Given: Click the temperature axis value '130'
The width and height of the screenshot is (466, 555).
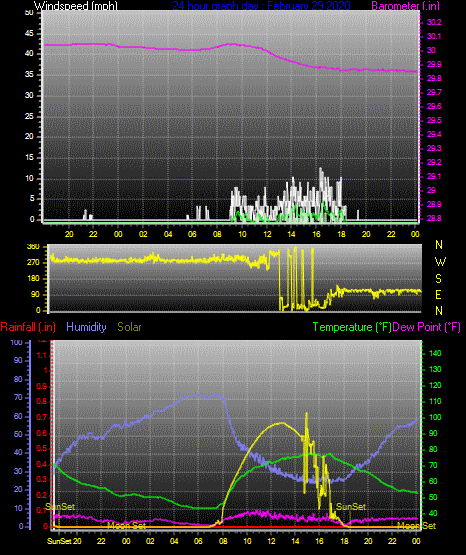Looking at the screenshot, I should point(435,370).
